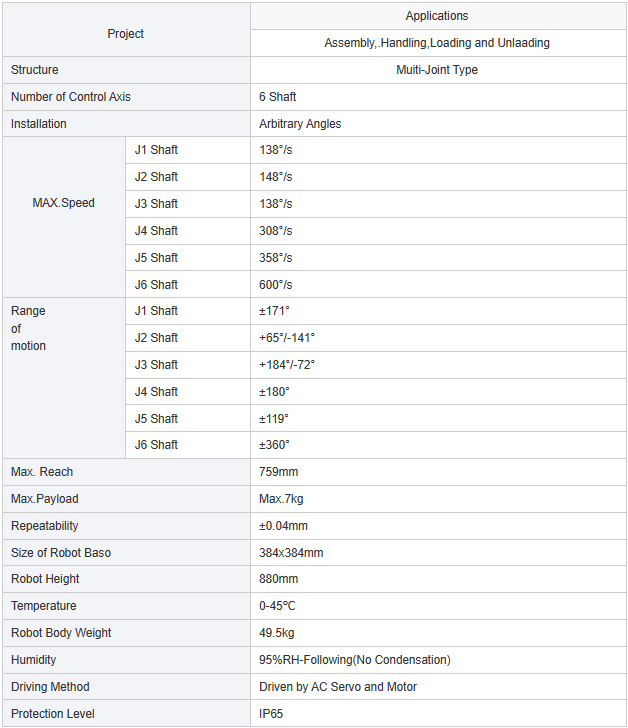
Task: Click the Max.7kg payload value
Action: point(283,499)
